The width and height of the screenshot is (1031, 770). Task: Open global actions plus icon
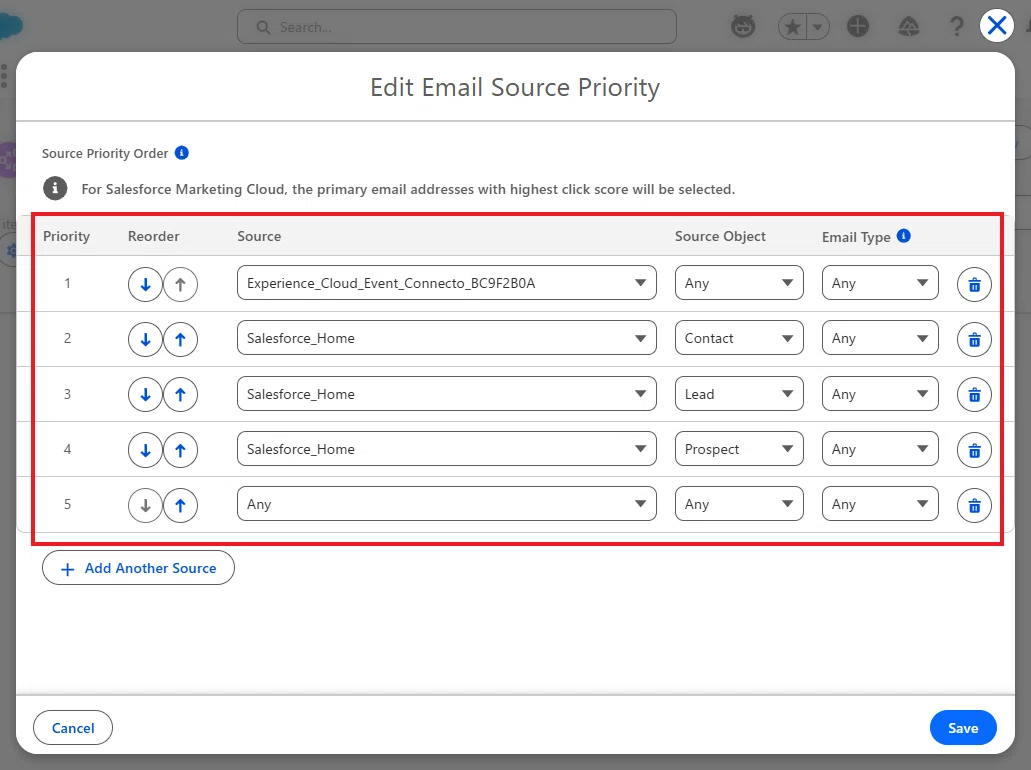857,26
